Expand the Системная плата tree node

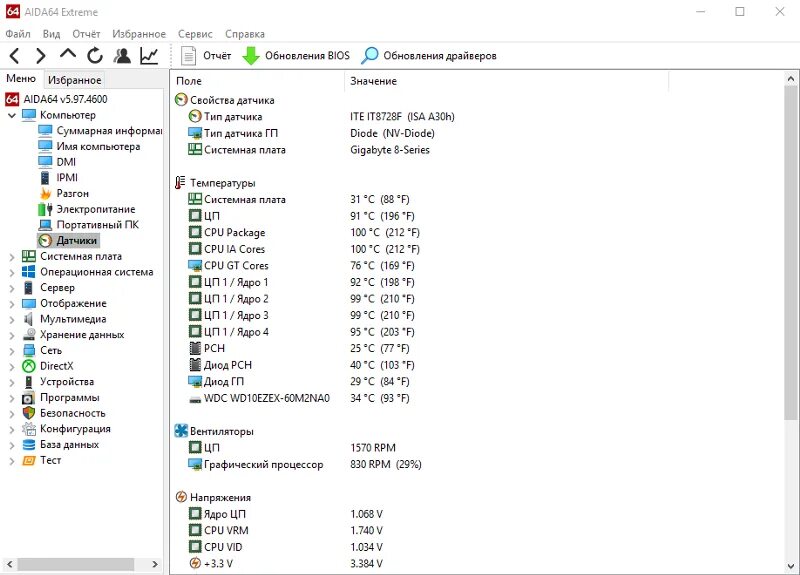point(12,257)
